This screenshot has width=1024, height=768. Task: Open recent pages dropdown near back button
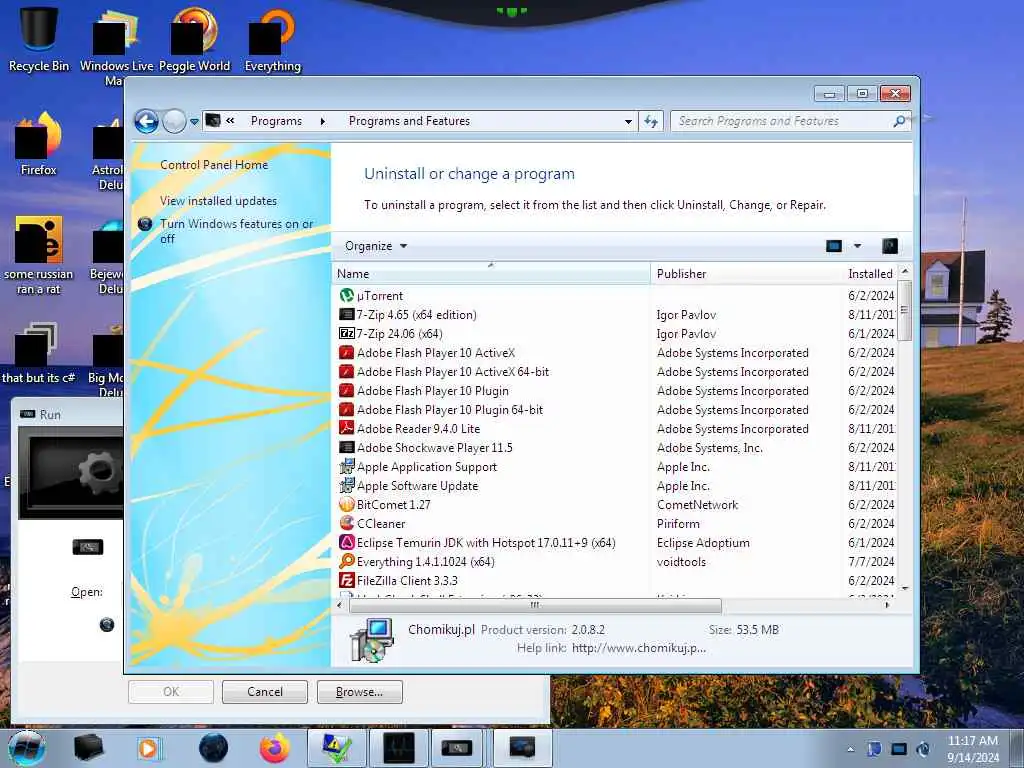[194, 122]
